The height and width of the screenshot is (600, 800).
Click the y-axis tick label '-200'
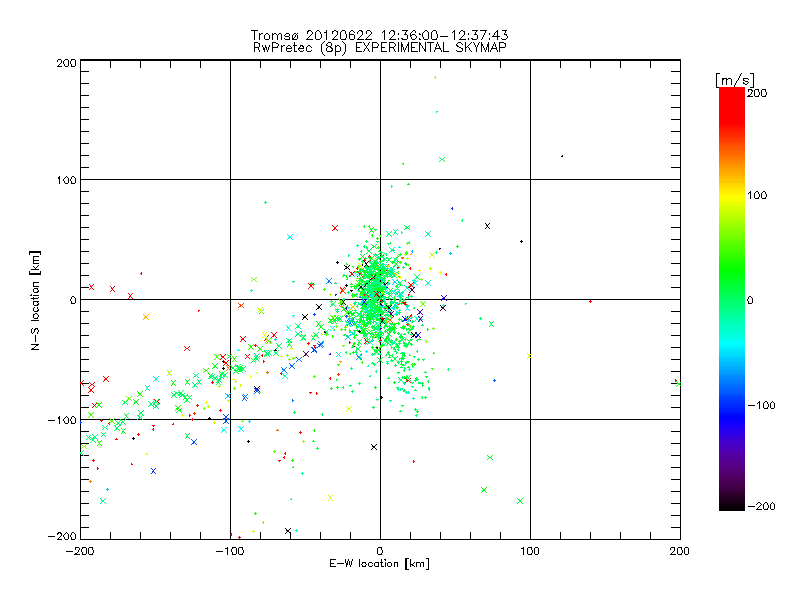(x=62, y=537)
